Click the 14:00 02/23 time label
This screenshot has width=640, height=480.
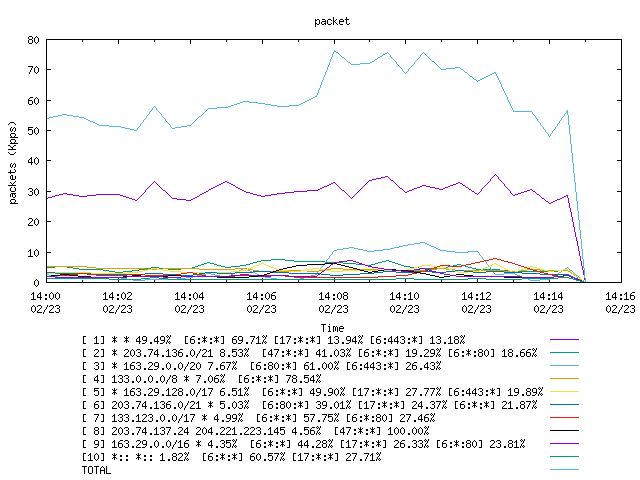(45, 302)
